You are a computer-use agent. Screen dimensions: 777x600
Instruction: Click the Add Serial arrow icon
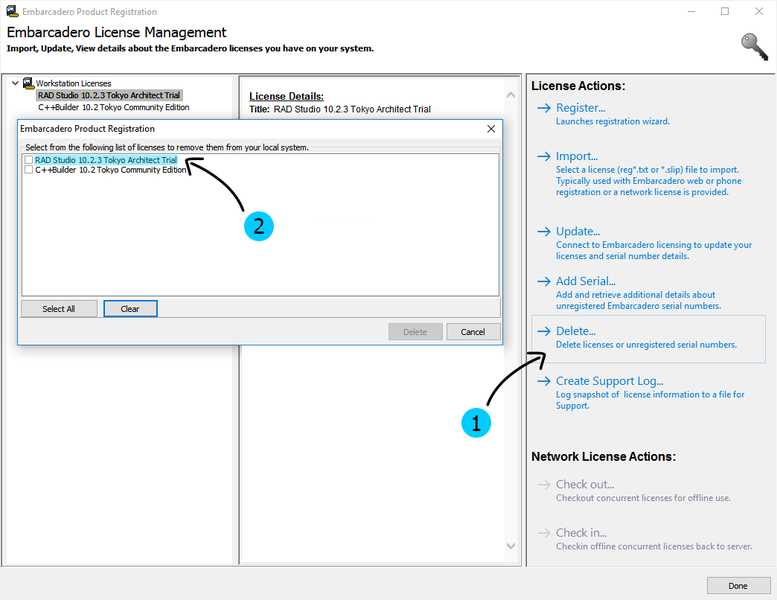pyautogui.click(x=544, y=281)
